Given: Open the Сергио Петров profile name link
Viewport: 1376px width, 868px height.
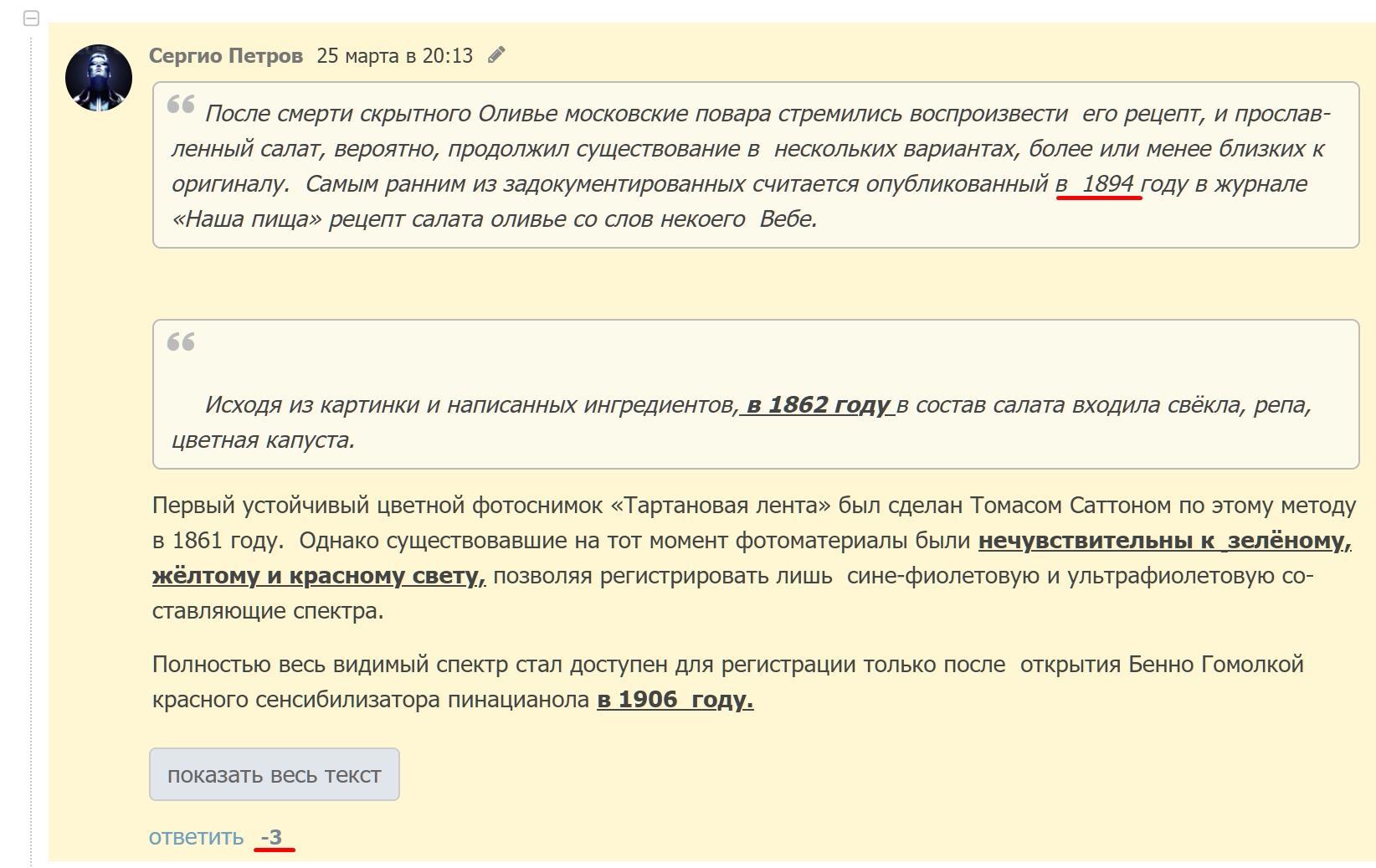Looking at the screenshot, I should pos(226,56).
